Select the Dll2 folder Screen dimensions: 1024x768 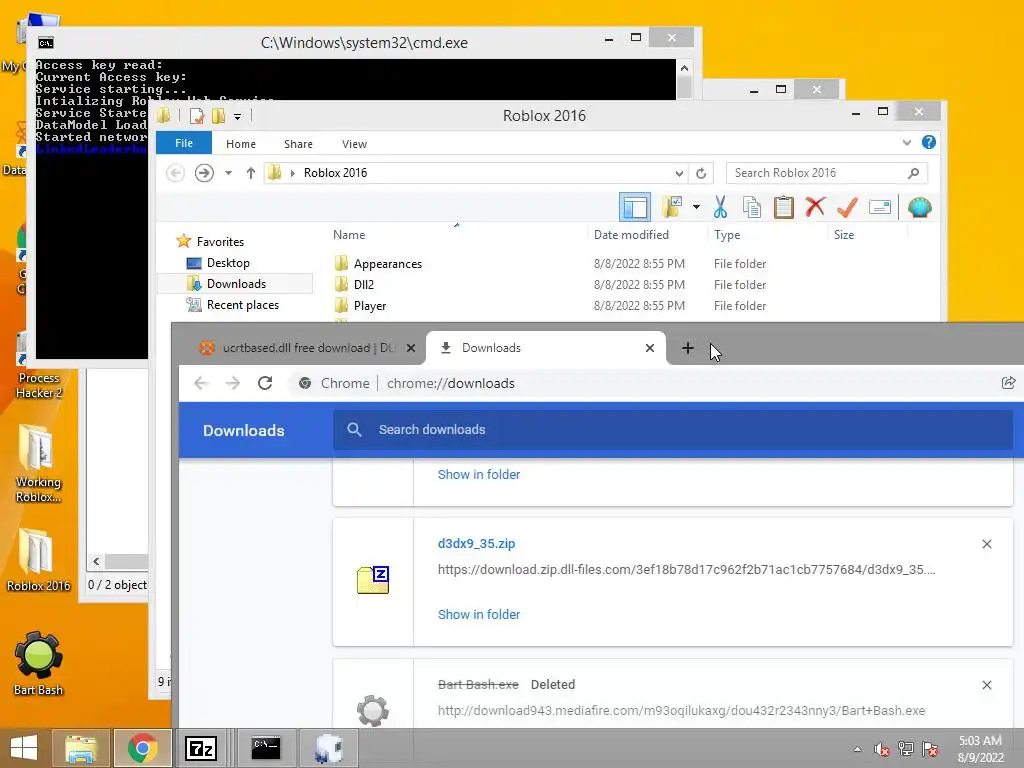pos(364,285)
